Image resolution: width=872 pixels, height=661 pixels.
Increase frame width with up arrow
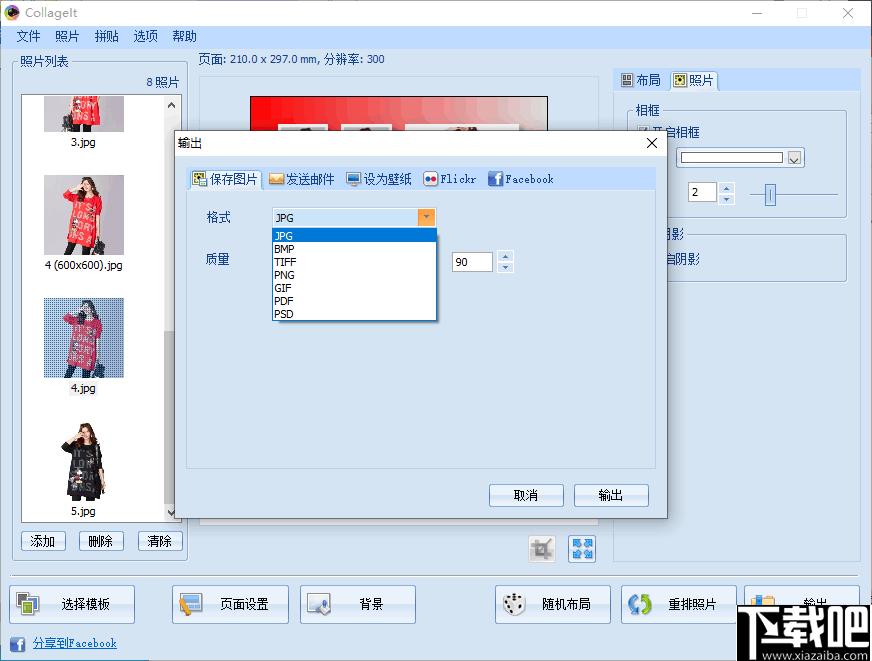click(726, 188)
